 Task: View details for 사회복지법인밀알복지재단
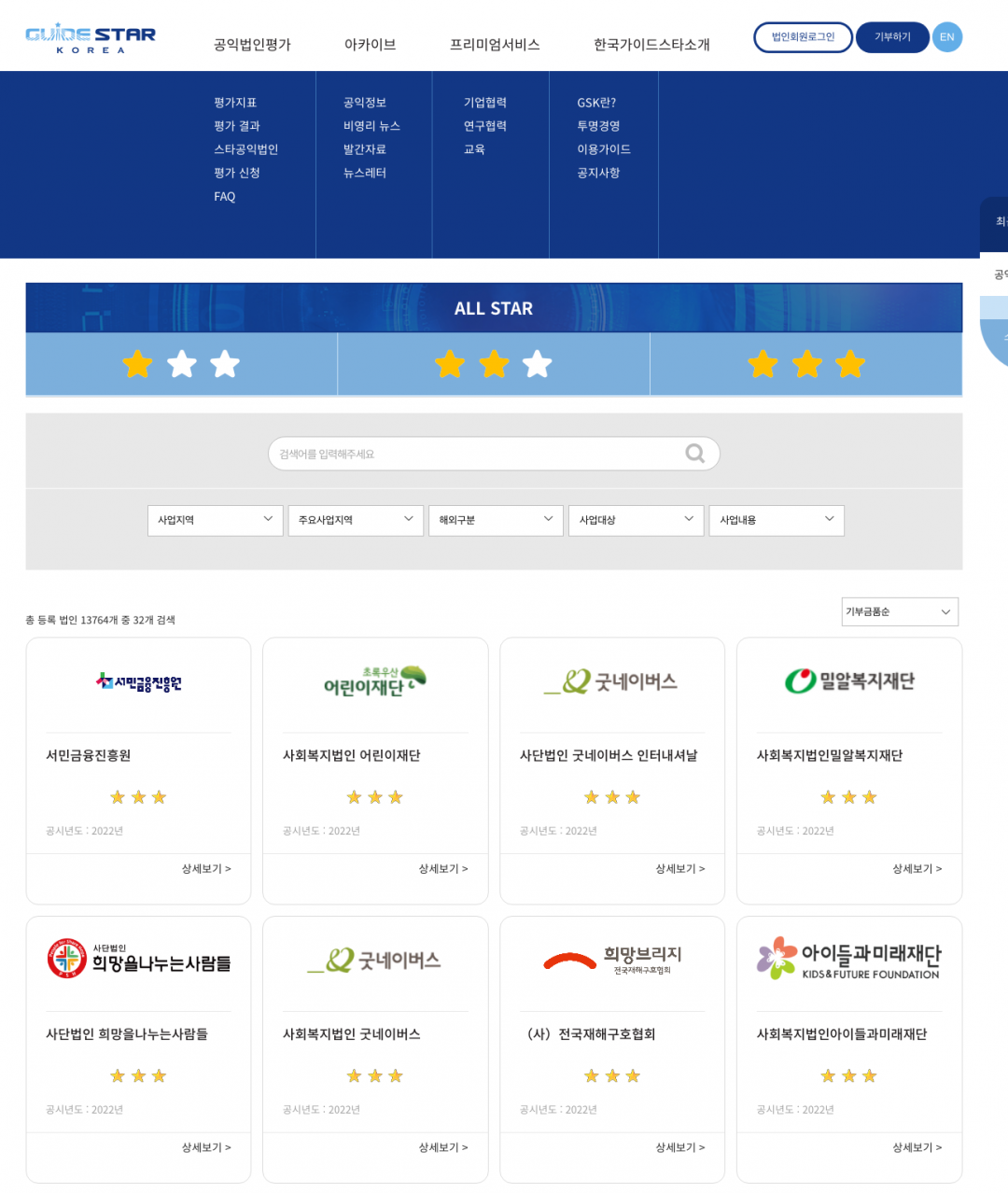tap(917, 869)
